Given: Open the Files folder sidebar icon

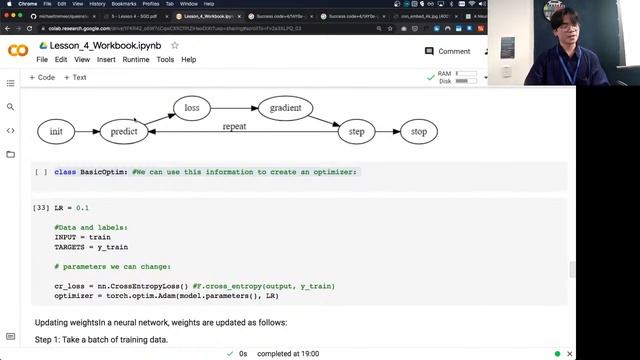Looking at the screenshot, I should tap(11, 154).
